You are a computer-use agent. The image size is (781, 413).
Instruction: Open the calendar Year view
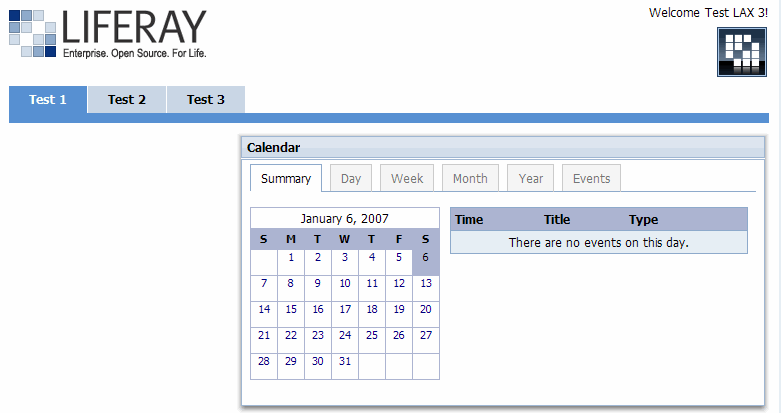[x=531, y=179]
